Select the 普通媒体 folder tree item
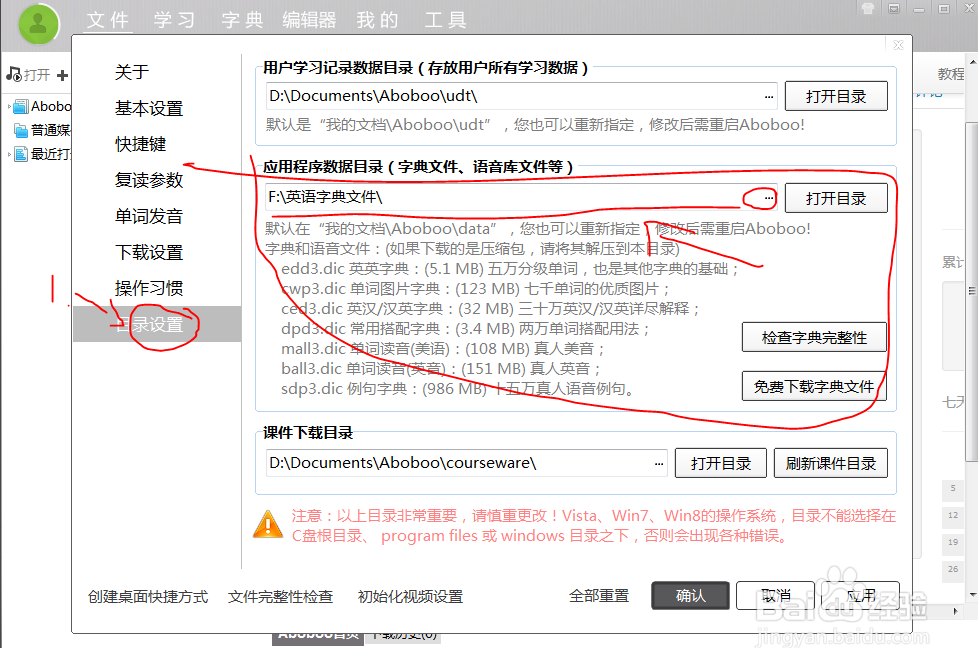This screenshot has width=978, height=648. click(x=42, y=130)
